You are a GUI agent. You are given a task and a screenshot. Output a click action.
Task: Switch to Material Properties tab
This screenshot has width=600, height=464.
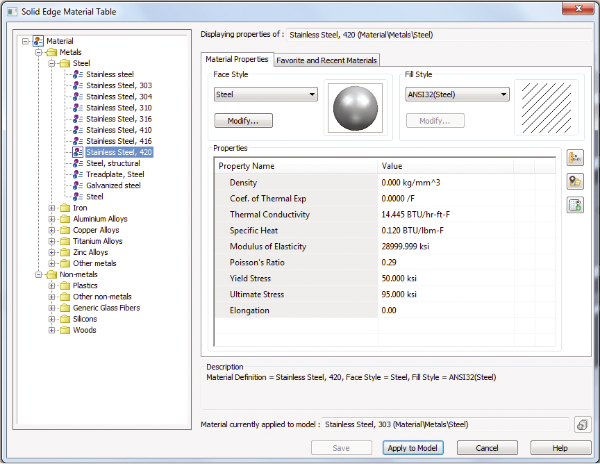pyautogui.click(x=237, y=59)
